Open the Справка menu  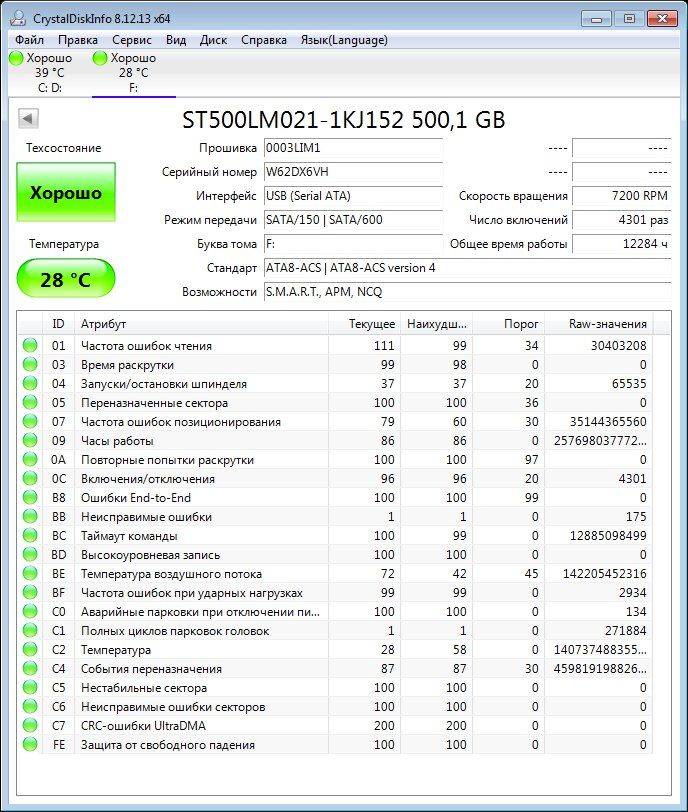pyautogui.click(x=264, y=40)
